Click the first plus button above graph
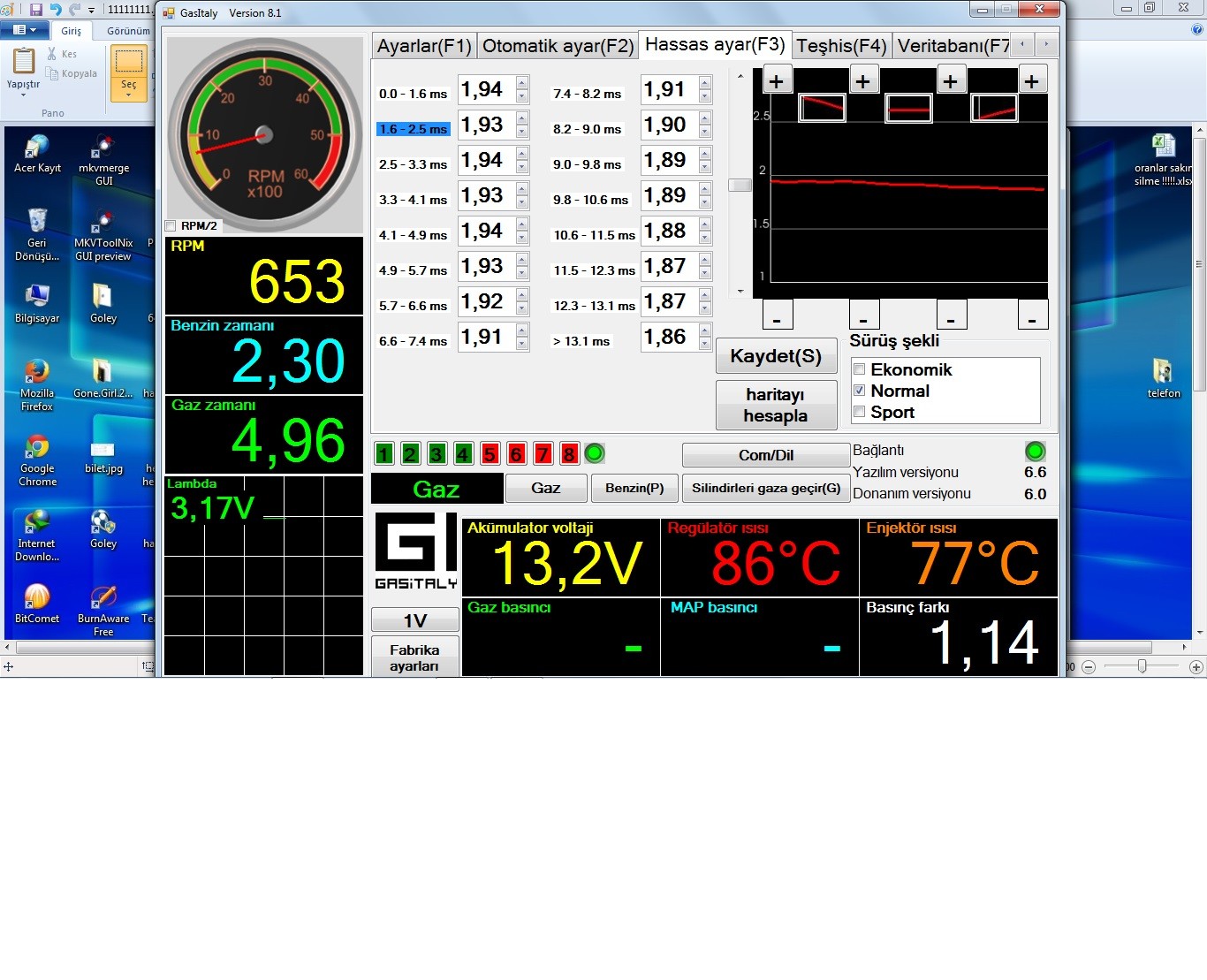1207x980 pixels. point(776,81)
